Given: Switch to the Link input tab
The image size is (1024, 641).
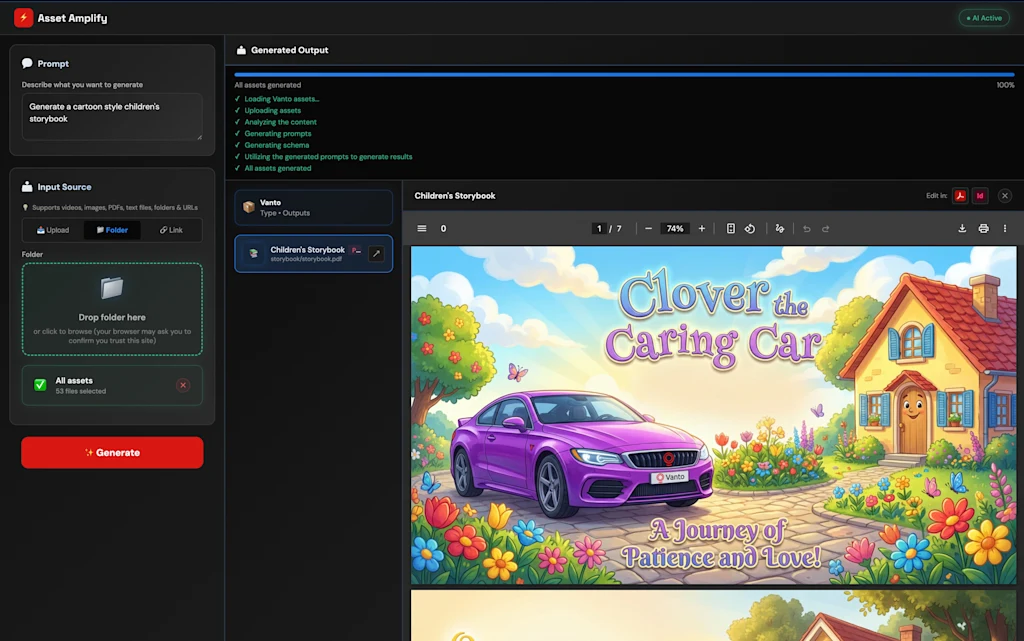Looking at the screenshot, I should tap(171, 230).
